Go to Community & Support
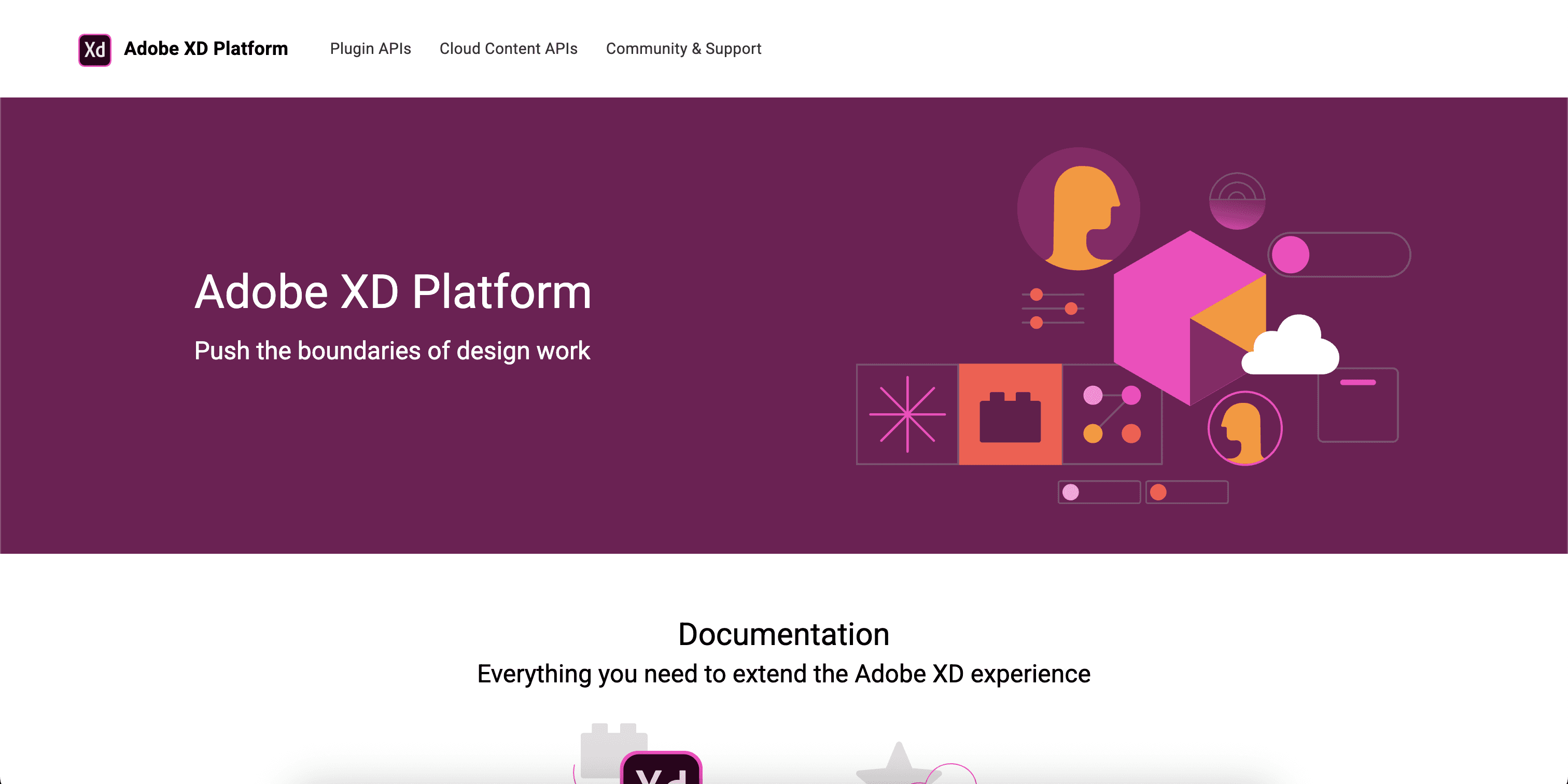The image size is (1568, 784). coord(683,49)
